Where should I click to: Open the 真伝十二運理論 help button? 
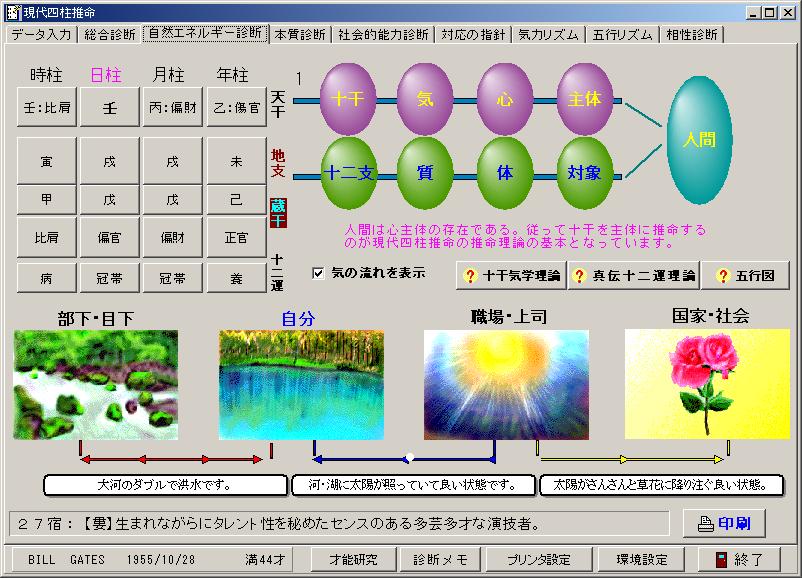(633, 276)
